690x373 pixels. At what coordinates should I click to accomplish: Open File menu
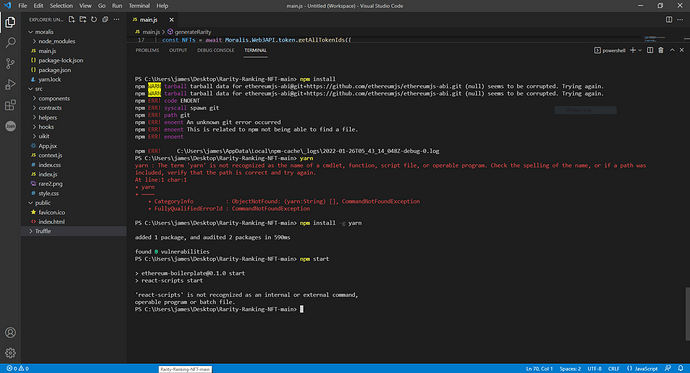point(22,6)
